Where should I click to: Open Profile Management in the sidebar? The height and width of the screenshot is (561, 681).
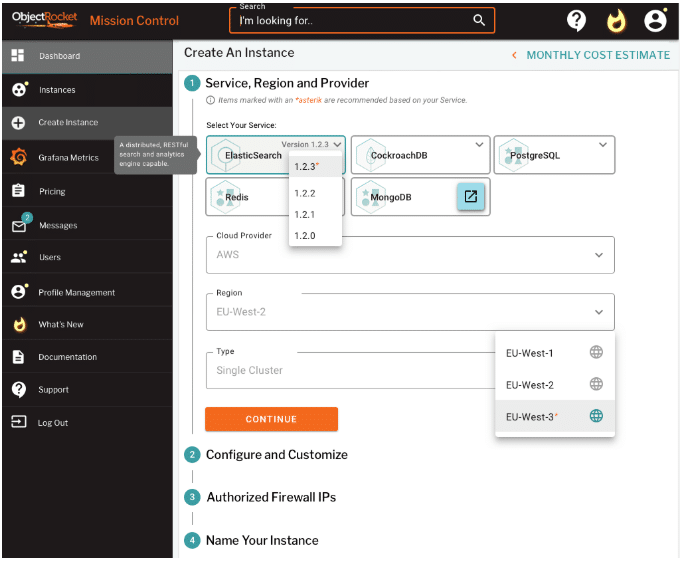(x=87, y=292)
